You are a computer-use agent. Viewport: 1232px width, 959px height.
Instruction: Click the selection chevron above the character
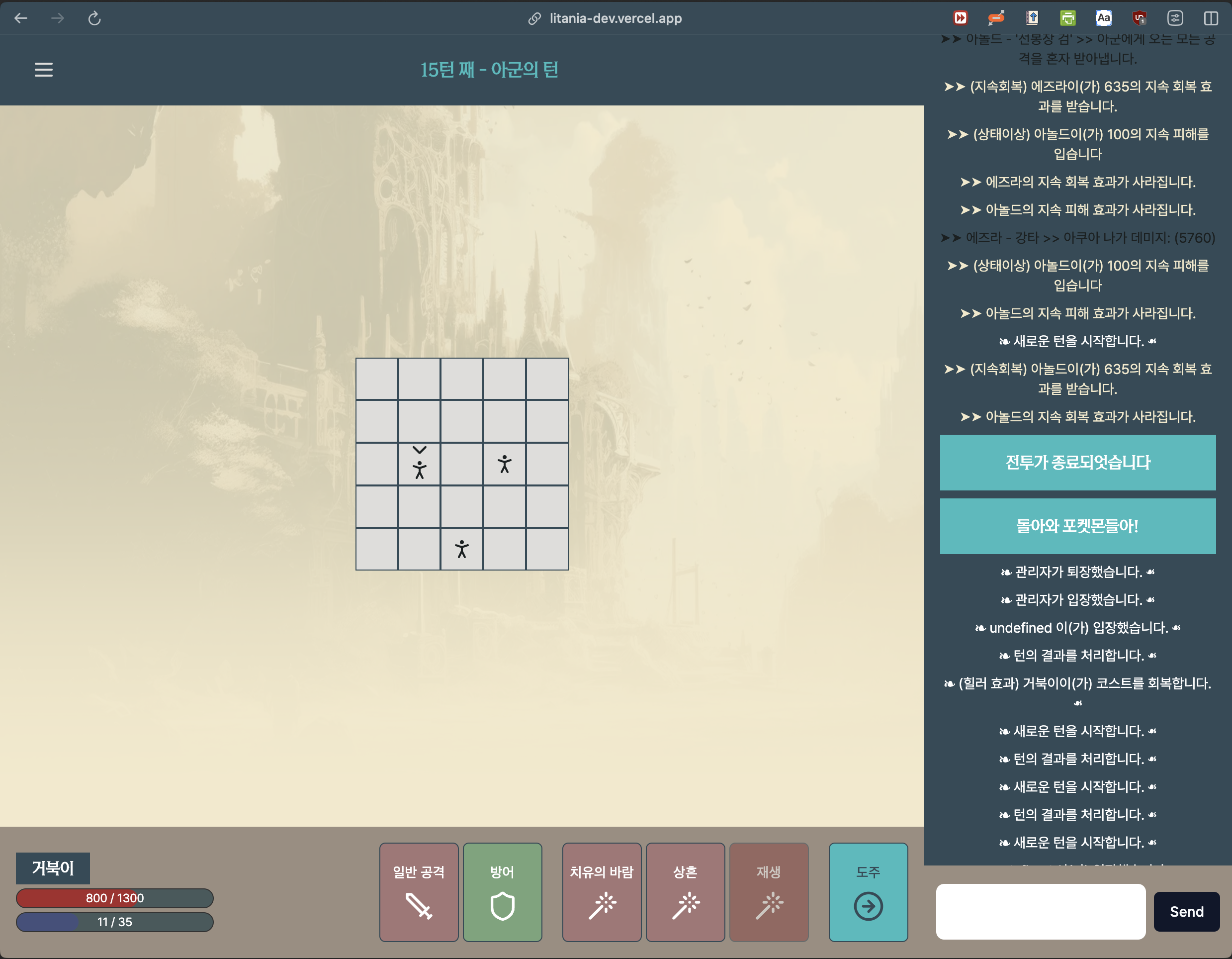click(x=419, y=450)
